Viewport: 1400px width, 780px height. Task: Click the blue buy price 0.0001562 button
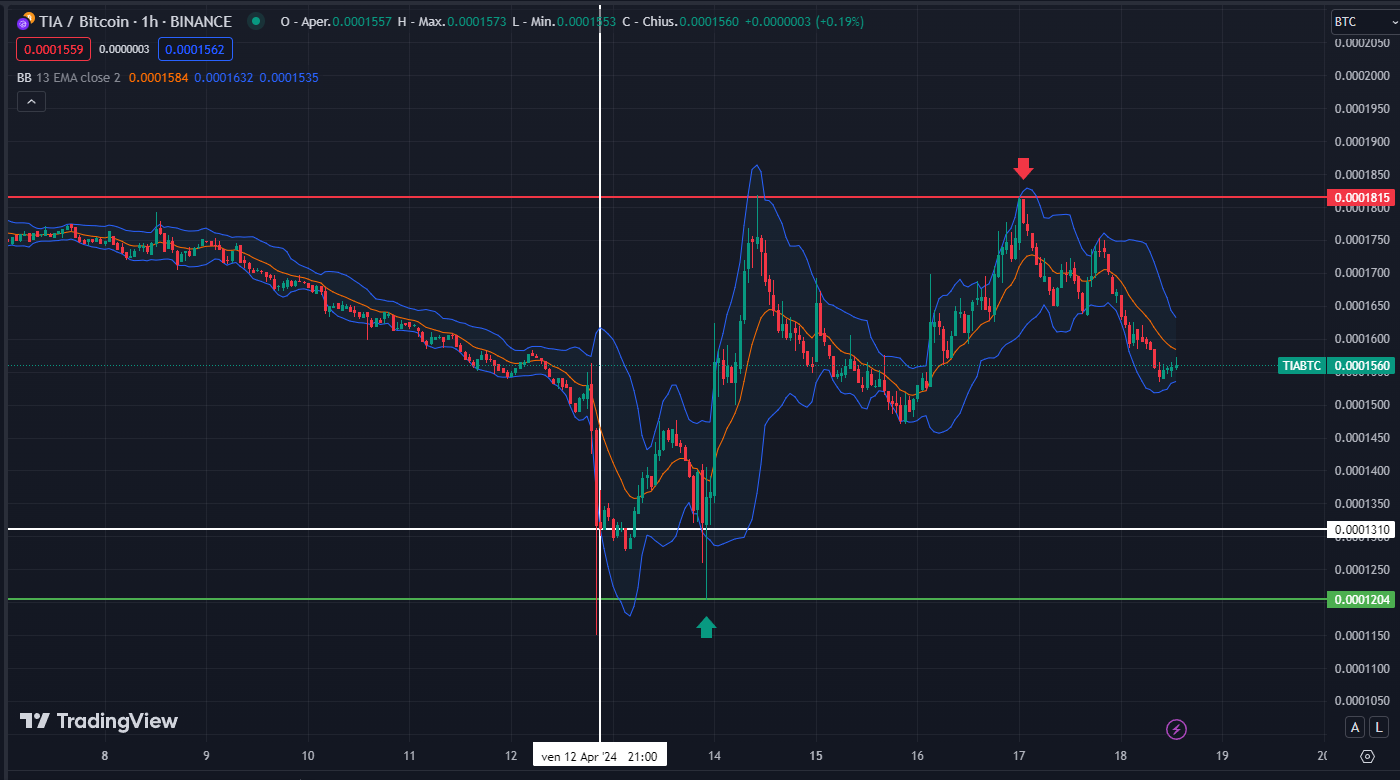tap(195, 49)
